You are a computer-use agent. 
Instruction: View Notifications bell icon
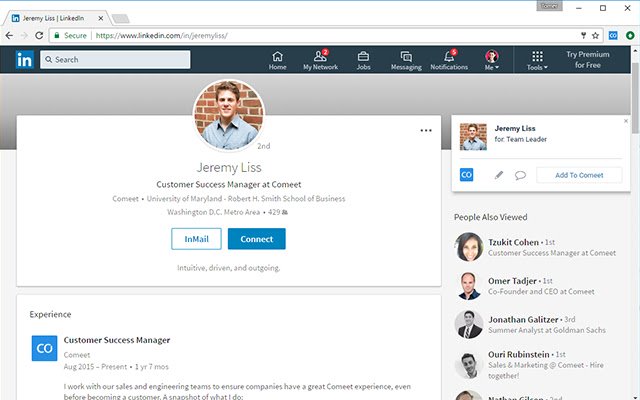[449, 59]
